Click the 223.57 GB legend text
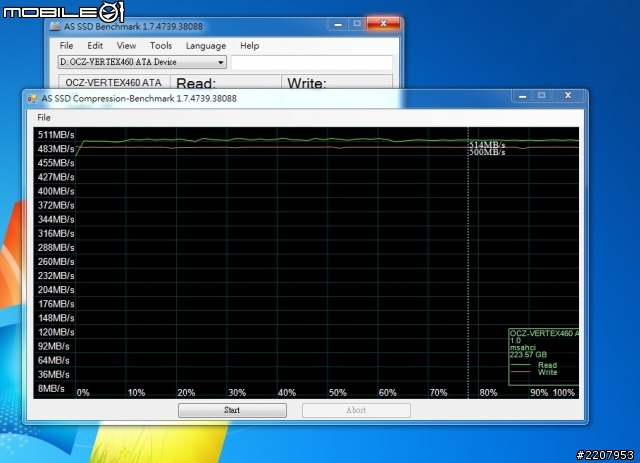 (528, 354)
